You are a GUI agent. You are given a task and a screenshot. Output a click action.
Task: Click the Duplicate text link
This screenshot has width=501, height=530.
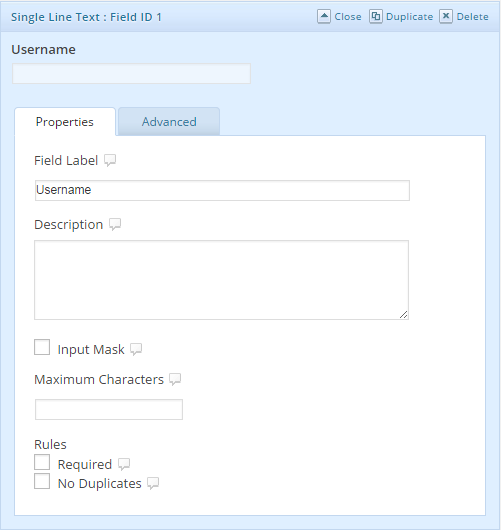point(409,17)
